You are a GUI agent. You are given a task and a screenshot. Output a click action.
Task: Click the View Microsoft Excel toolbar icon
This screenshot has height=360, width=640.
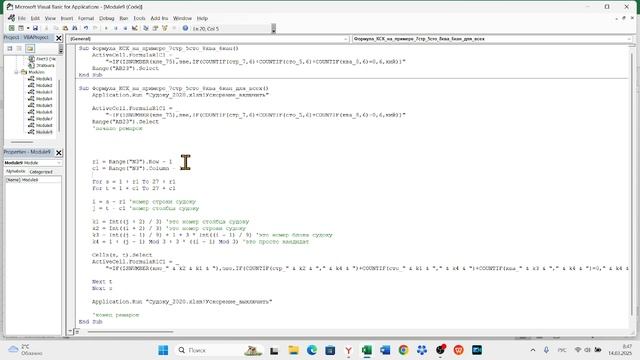coord(11,28)
